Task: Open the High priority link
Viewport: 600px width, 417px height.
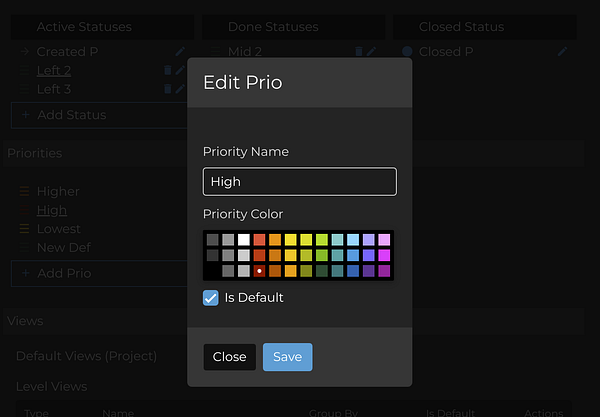Action: 52,210
